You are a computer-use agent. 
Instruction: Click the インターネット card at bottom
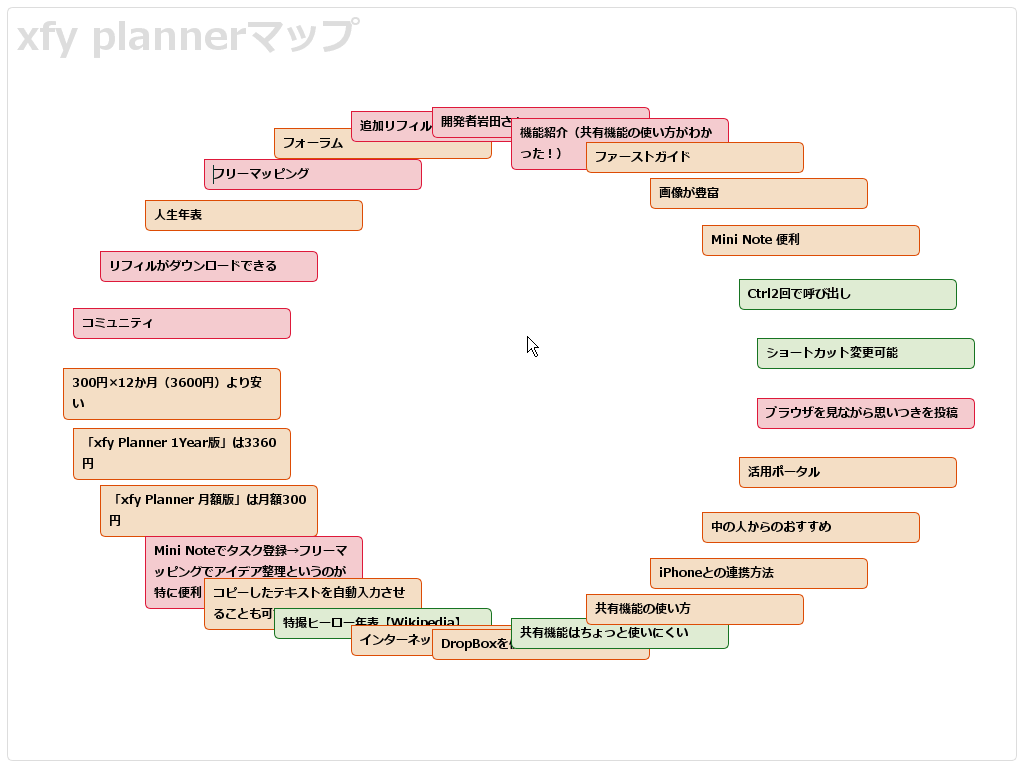[392, 641]
